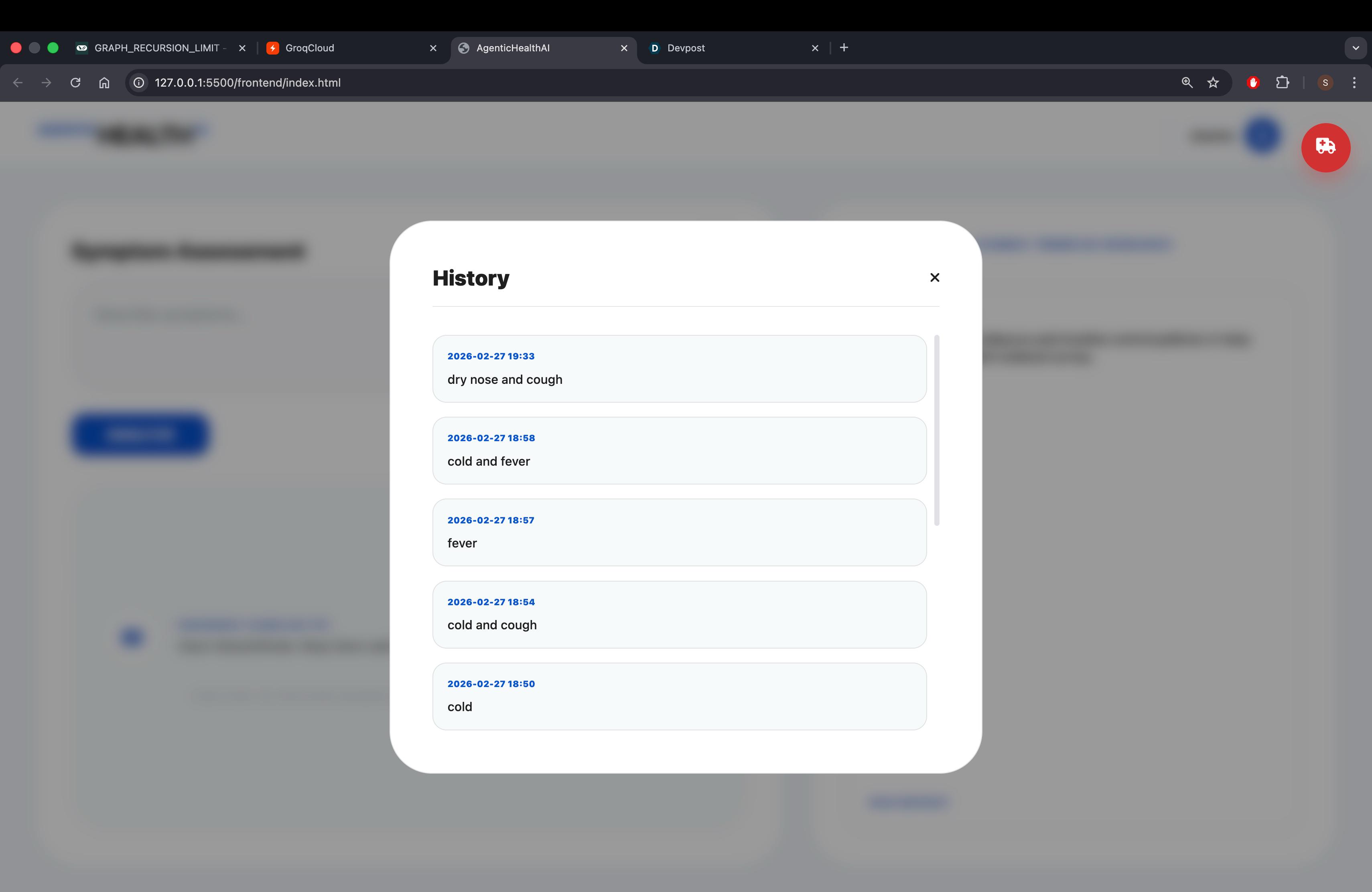
Task: Open the red ad blocker extension icon
Action: tap(1253, 82)
